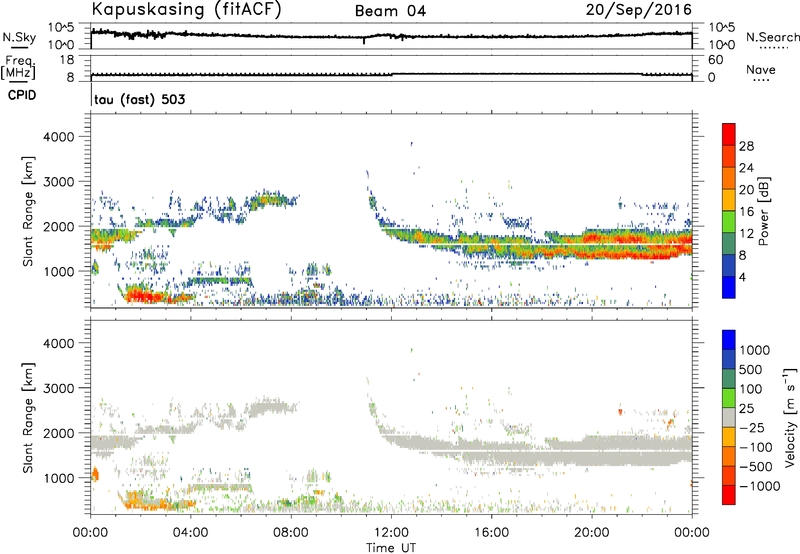Click the "4000" tick on the power panel
Image resolution: width=800 pixels, height=554 pixels.
point(58,137)
